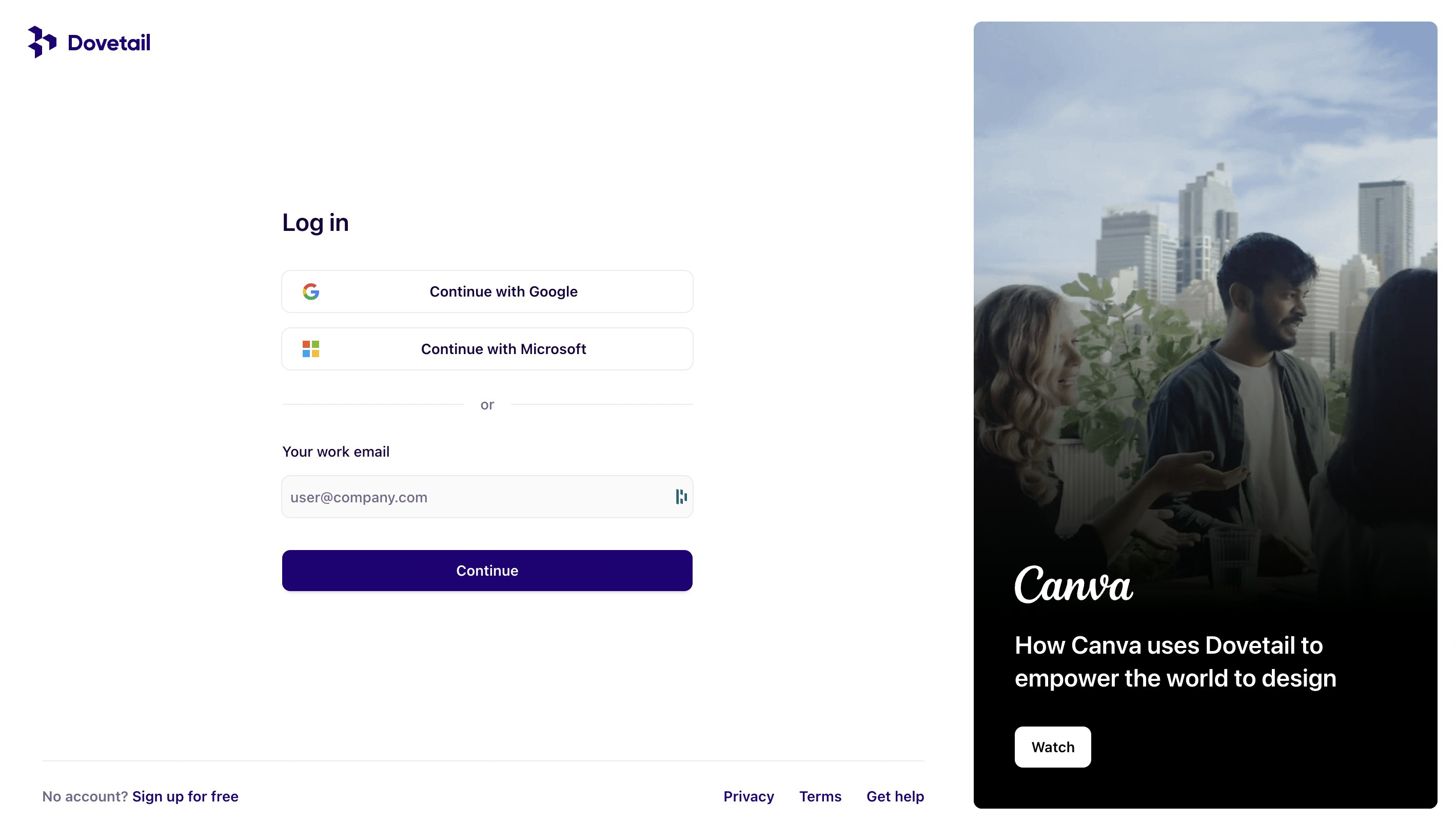Select Continue with Google
The height and width of the screenshot is (823, 1456).
point(487,291)
